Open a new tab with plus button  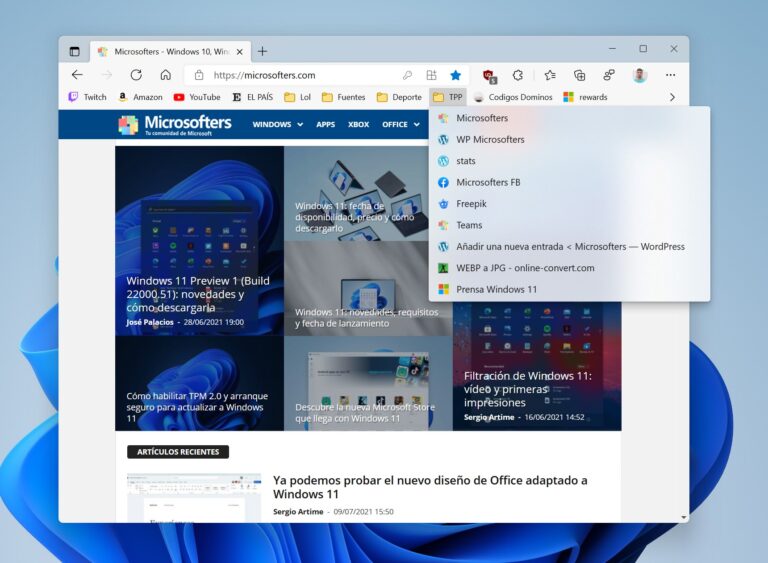[263, 51]
